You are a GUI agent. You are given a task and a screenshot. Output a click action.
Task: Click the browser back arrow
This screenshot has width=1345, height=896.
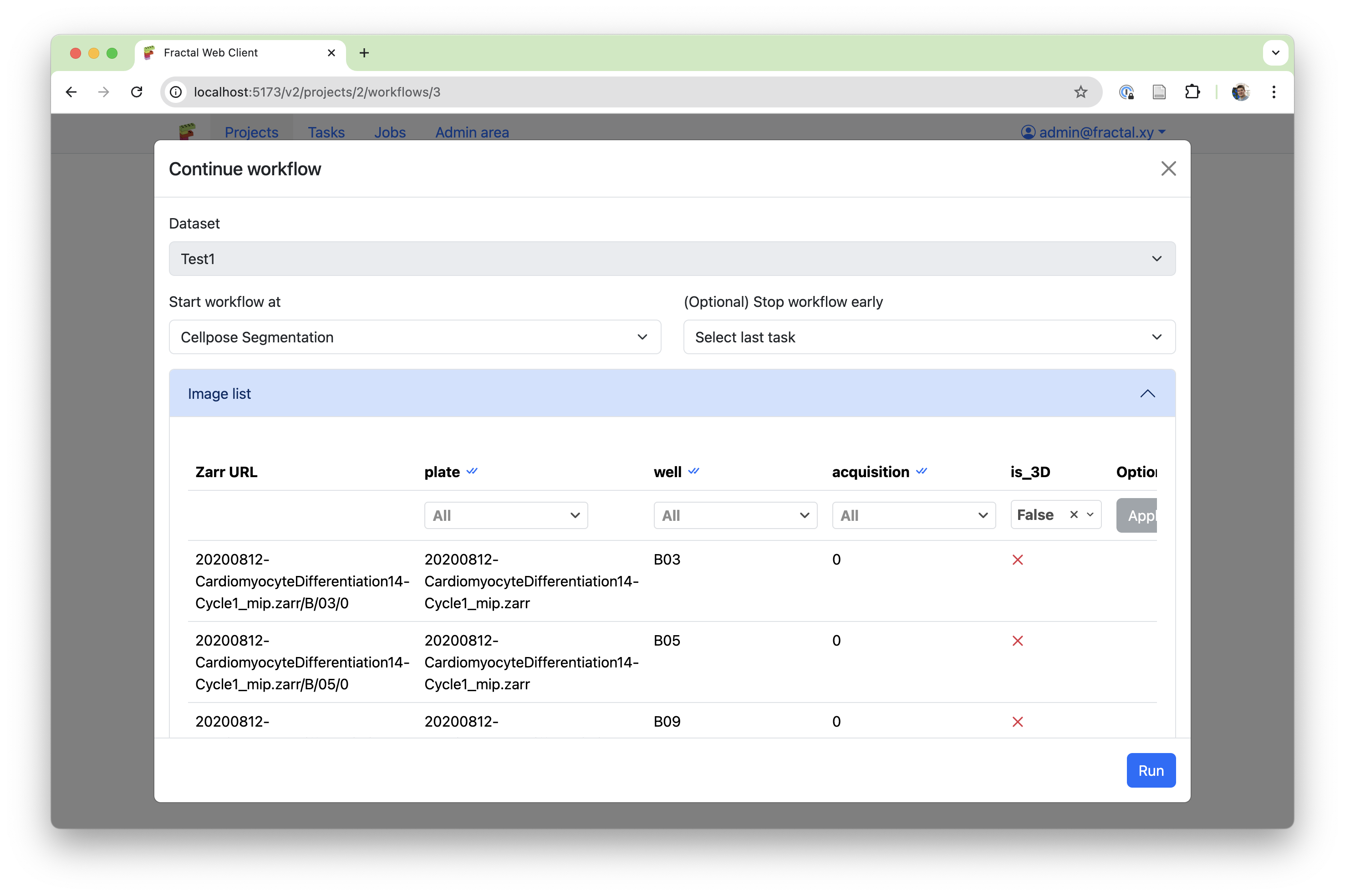[x=71, y=92]
